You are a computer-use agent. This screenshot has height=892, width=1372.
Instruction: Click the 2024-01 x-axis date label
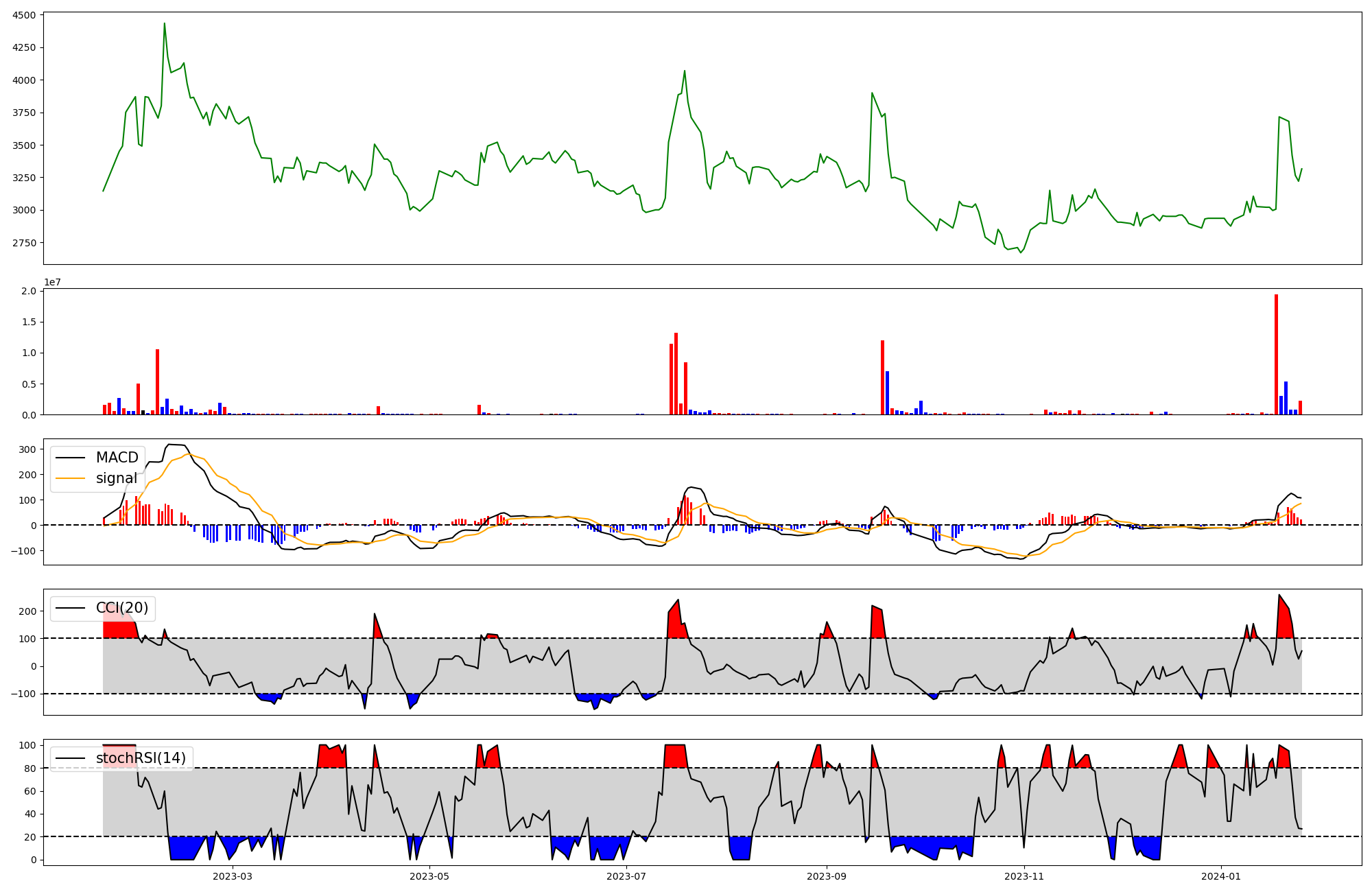[1221, 876]
